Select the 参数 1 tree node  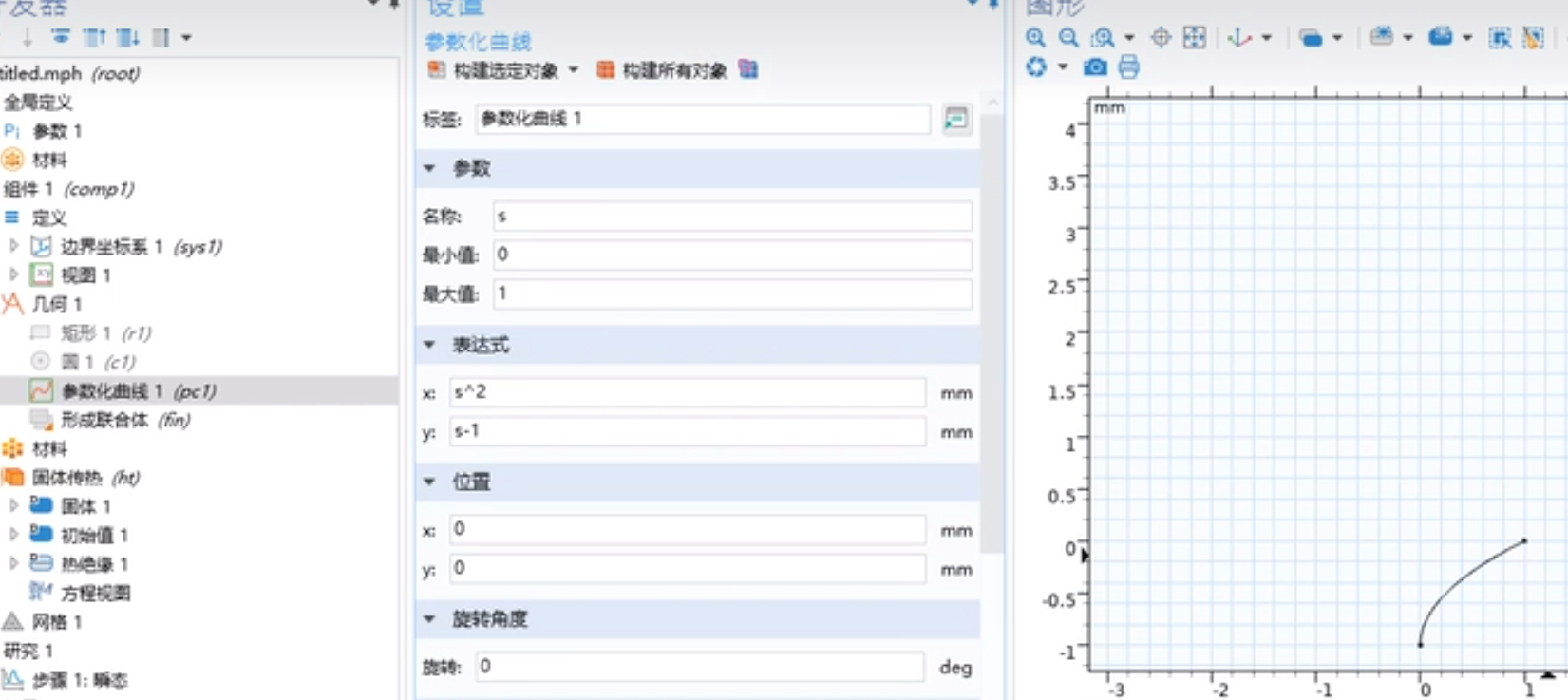pyautogui.click(x=57, y=131)
